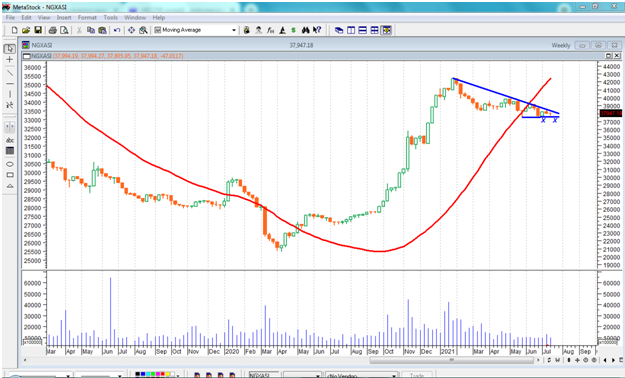Toggle the tile windows horizontally icon
The height and width of the screenshot is (378, 625).
click(x=363, y=30)
